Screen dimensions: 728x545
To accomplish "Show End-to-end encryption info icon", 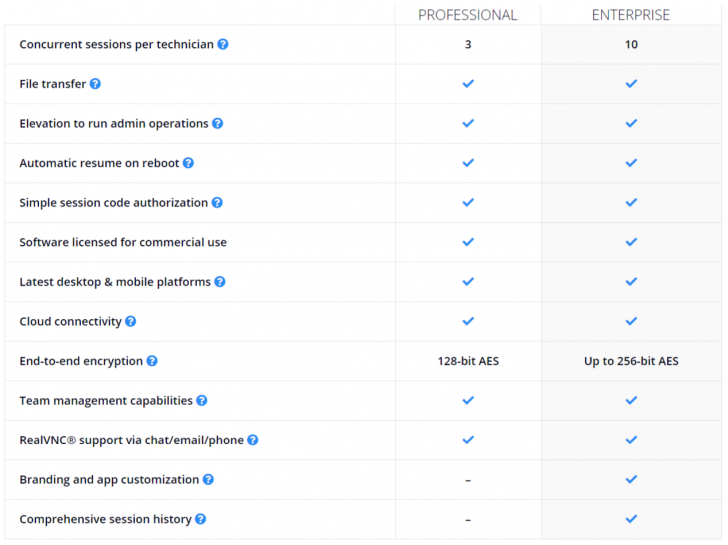I will pos(152,361).
